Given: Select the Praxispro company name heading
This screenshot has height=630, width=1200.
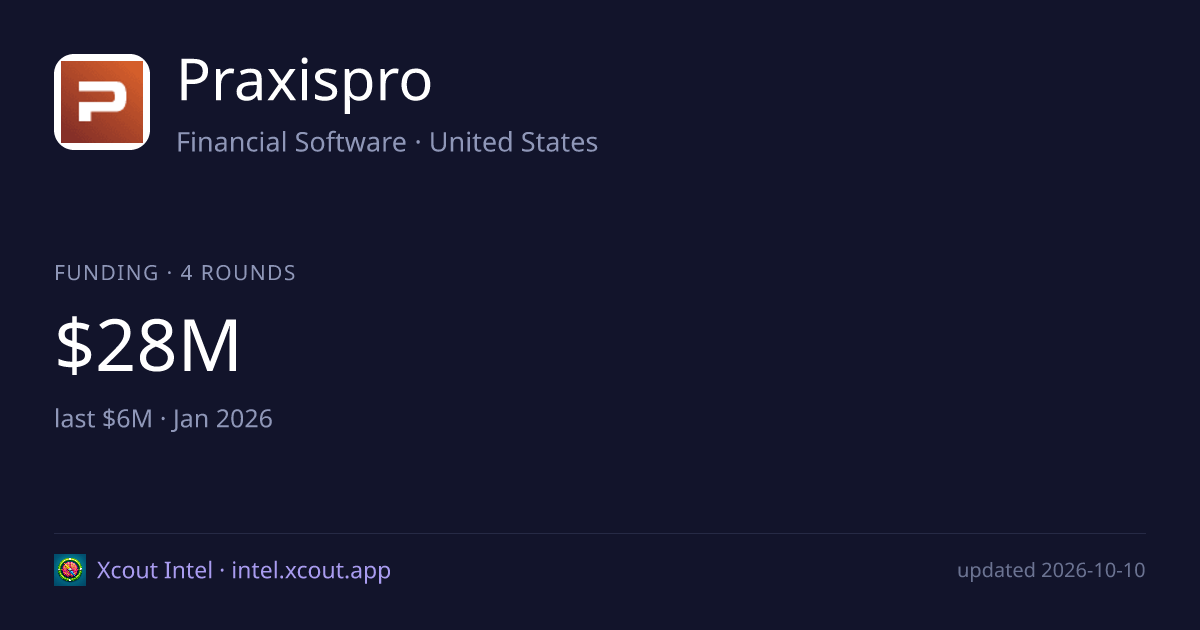Looking at the screenshot, I should (x=305, y=82).
